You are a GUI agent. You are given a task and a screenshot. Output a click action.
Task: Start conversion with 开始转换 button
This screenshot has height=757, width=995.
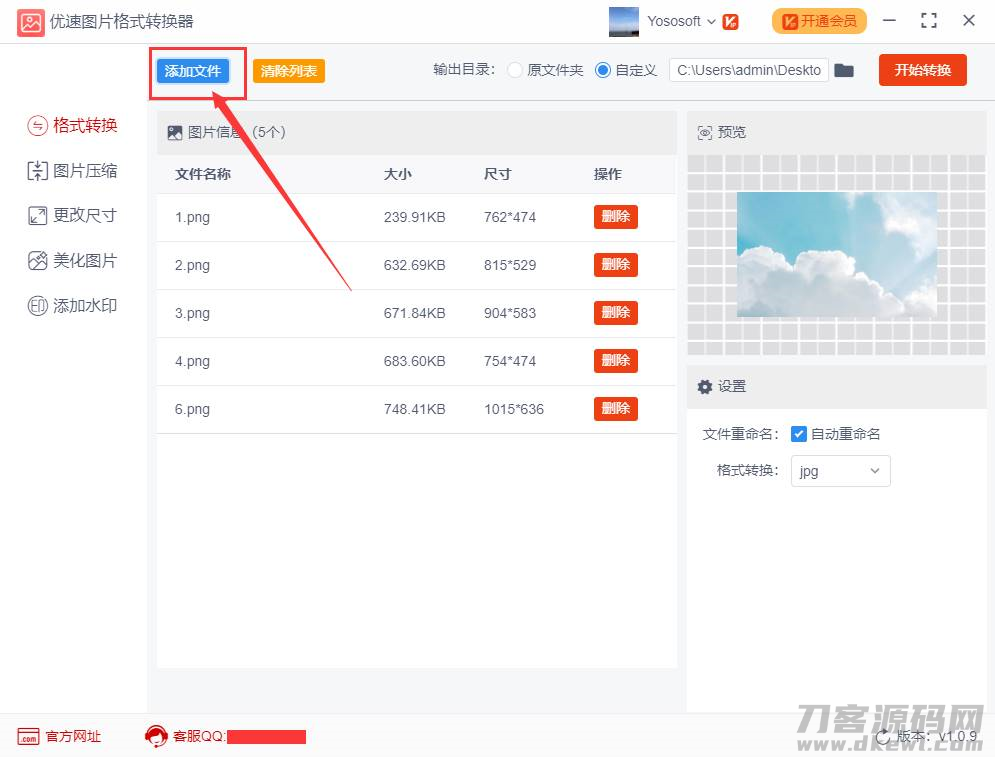923,70
